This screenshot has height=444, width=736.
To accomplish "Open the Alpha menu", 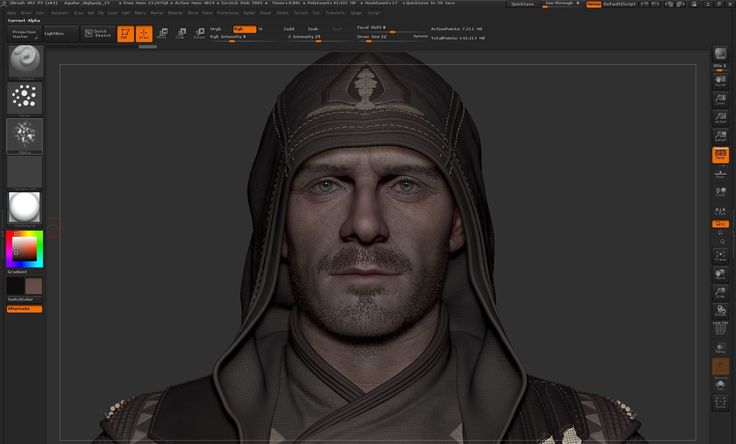I will pyautogui.click(x=12, y=13).
